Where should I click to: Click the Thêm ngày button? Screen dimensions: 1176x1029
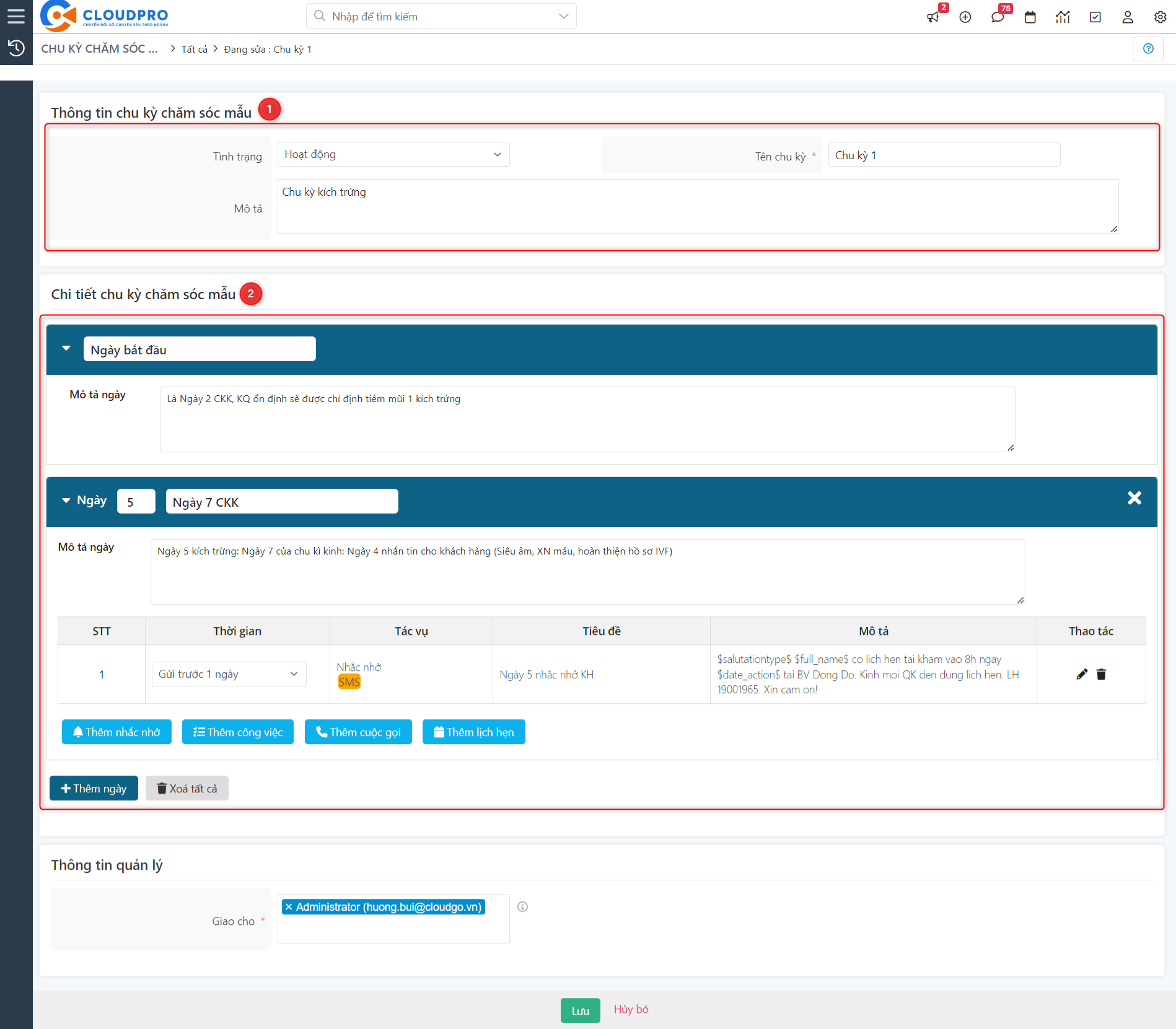[x=94, y=789]
